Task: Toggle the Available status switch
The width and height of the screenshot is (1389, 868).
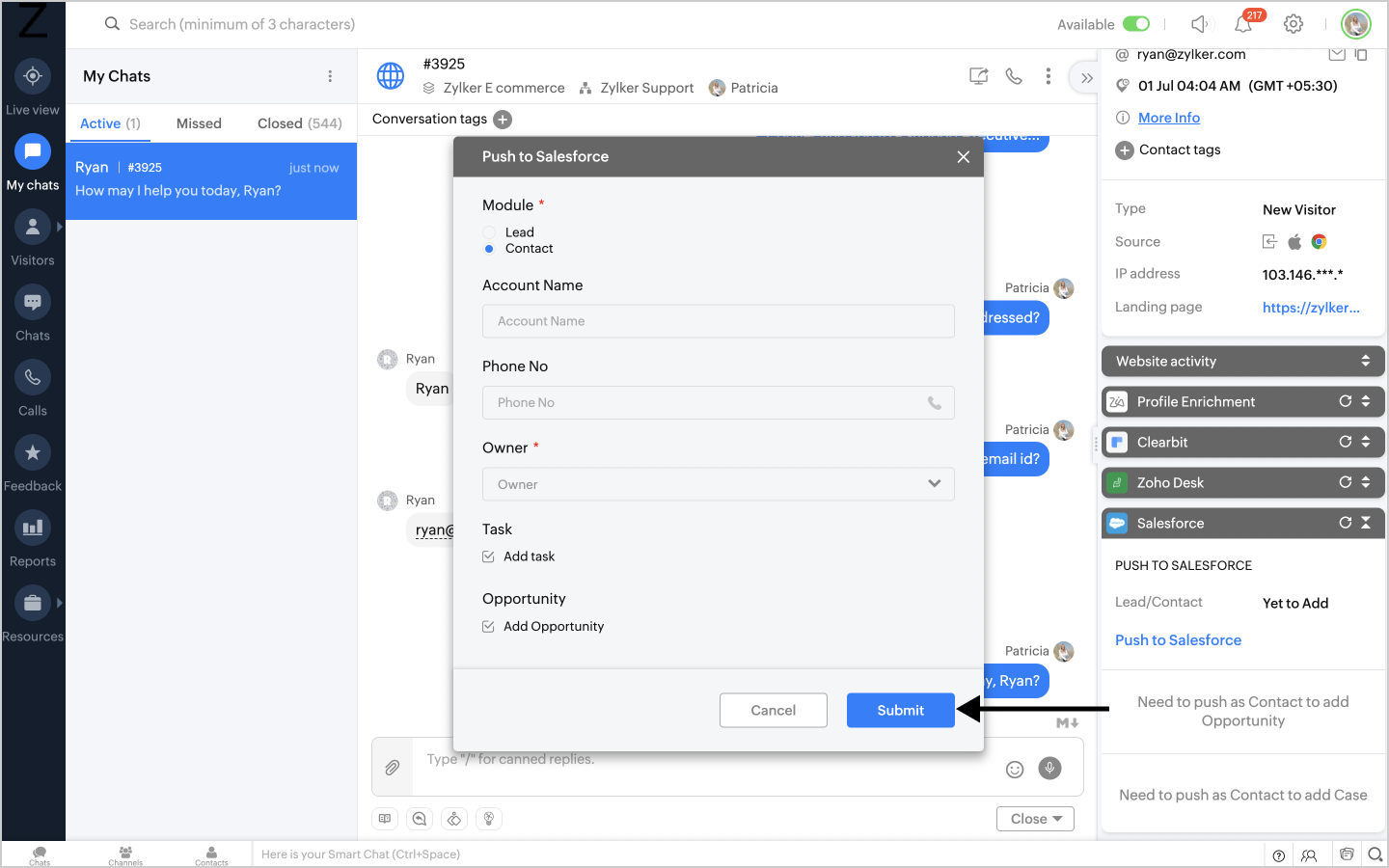Action: tap(1136, 24)
